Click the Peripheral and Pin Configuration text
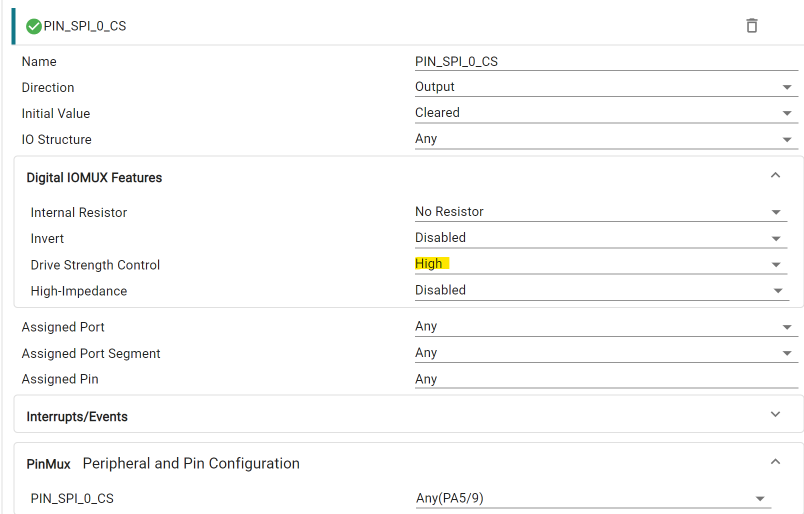Viewport: 804px width, 514px height. point(191,464)
